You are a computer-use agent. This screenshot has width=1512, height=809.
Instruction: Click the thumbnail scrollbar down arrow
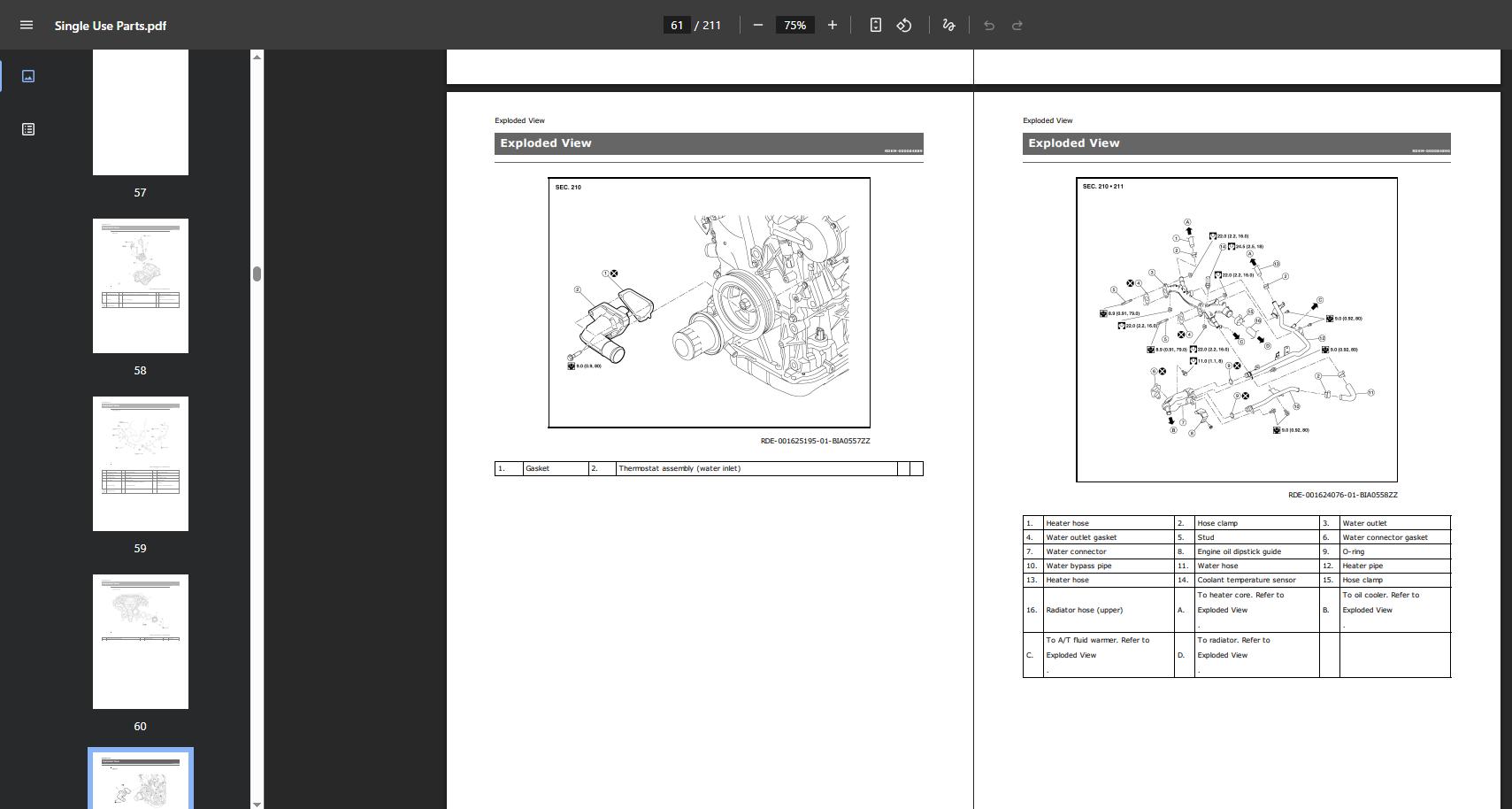[x=257, y=804]
